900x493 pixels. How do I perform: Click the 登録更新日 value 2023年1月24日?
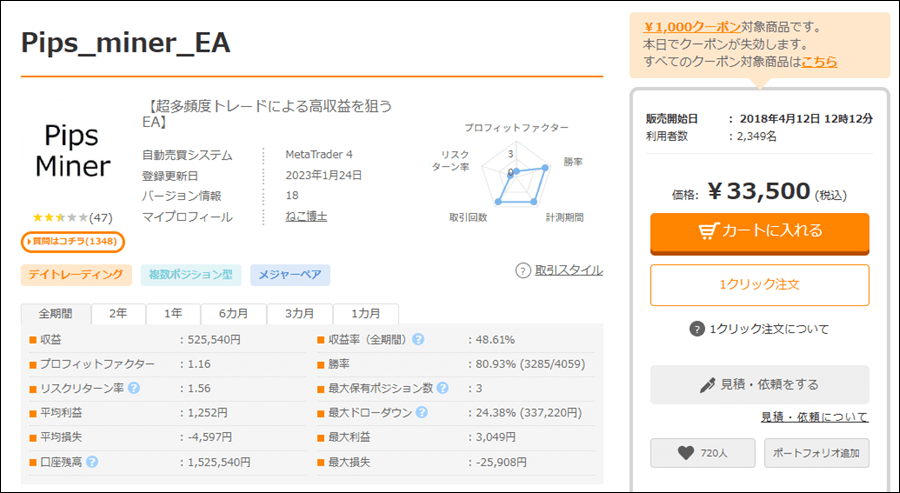[x=324, y=175]
